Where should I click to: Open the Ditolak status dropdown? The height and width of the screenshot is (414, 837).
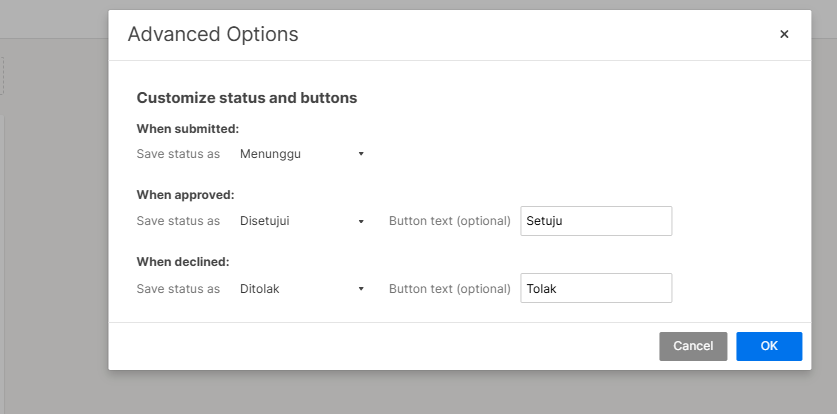coord(300,288)
